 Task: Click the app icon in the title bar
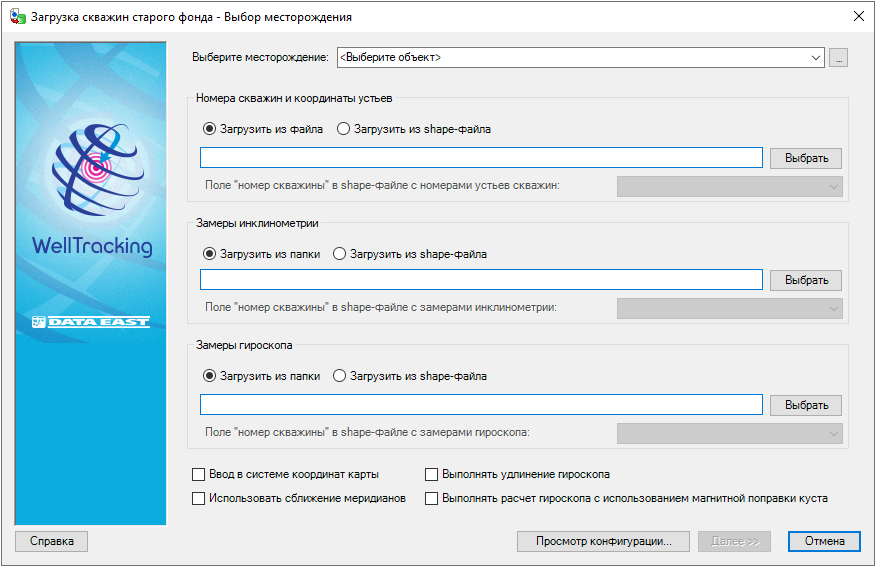pyautogui.click(x=17, y=17)
